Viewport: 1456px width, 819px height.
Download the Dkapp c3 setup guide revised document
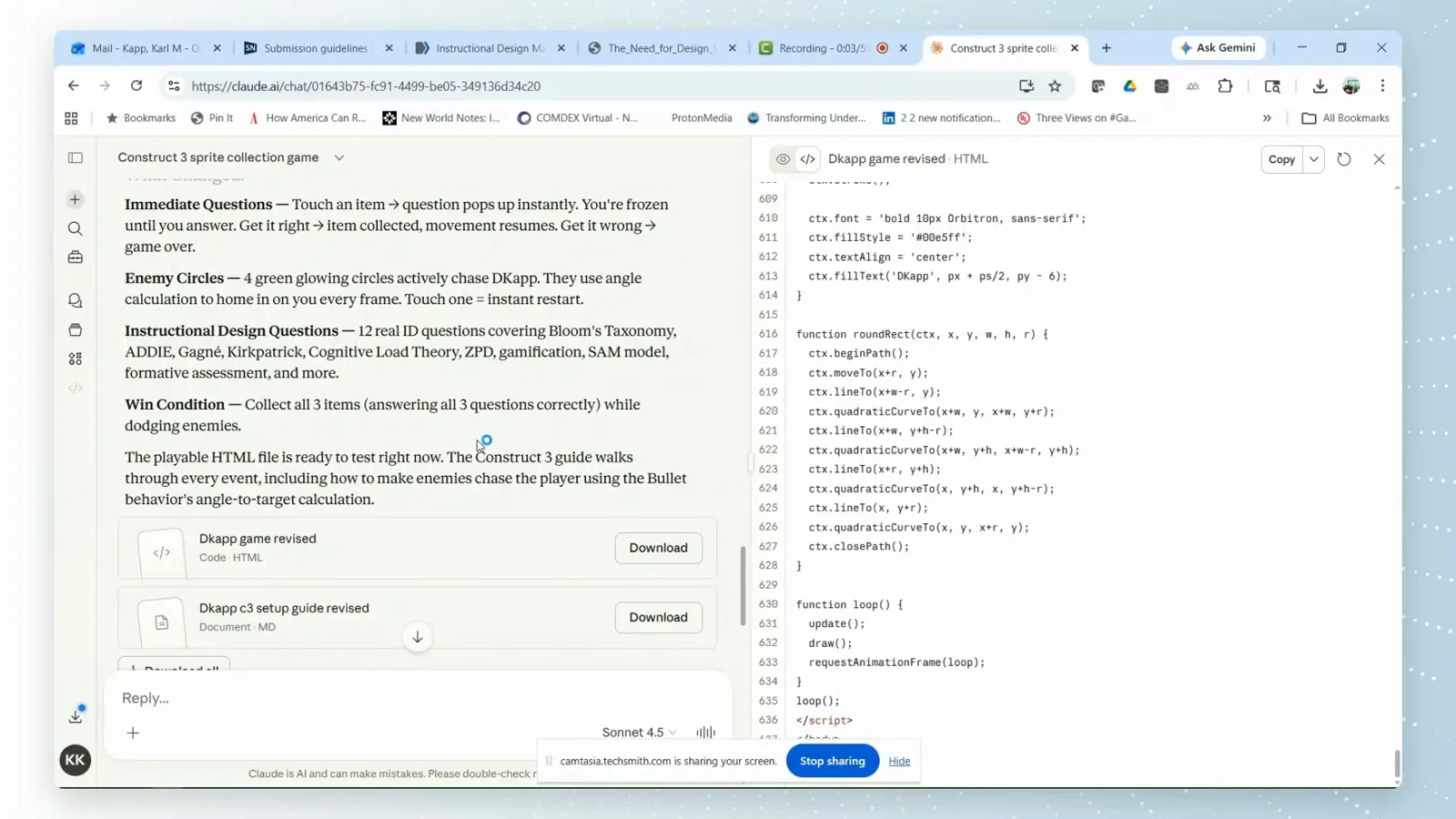click(659, 617)
